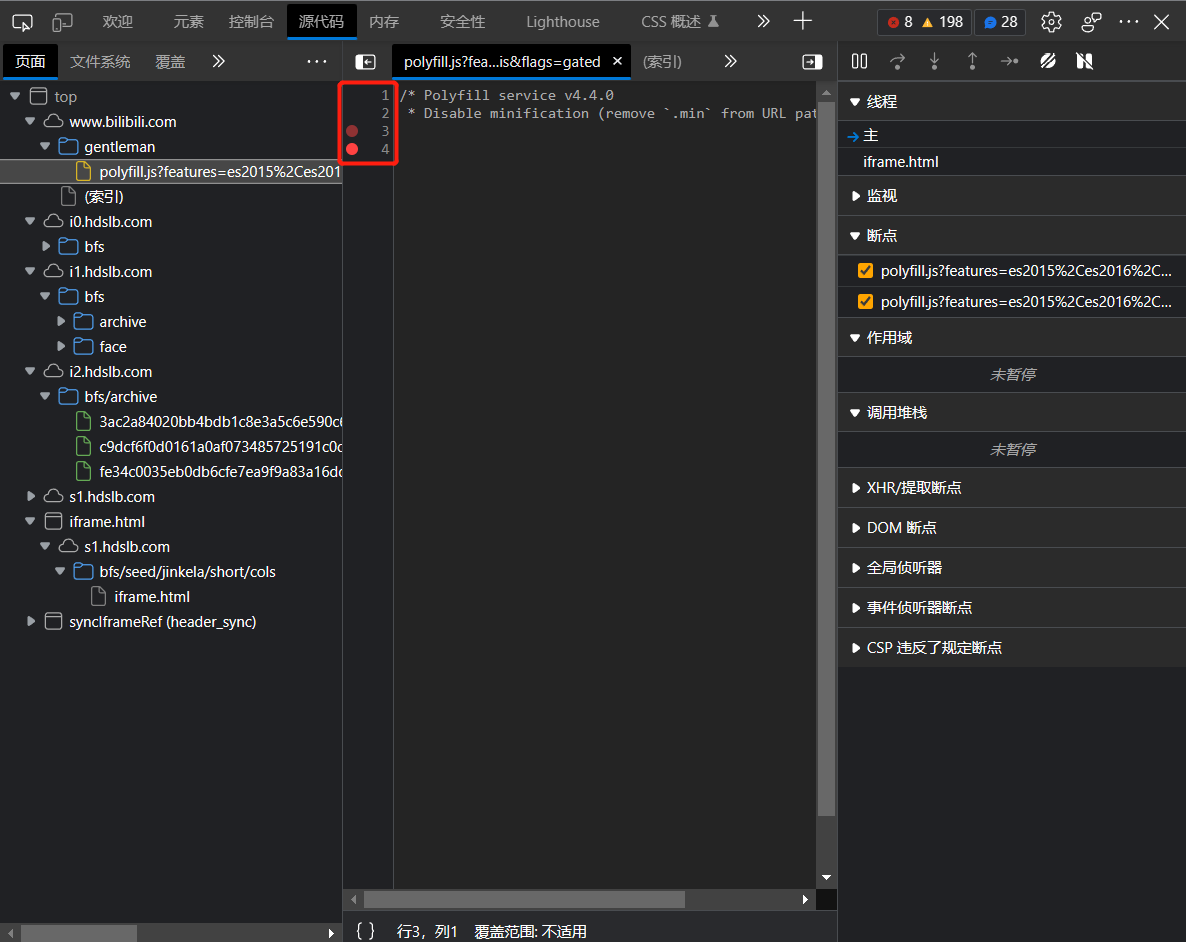The image size is (1186, 942).
Task: Expand the s1.hdslb.com top-level domain
Action: 30,496
